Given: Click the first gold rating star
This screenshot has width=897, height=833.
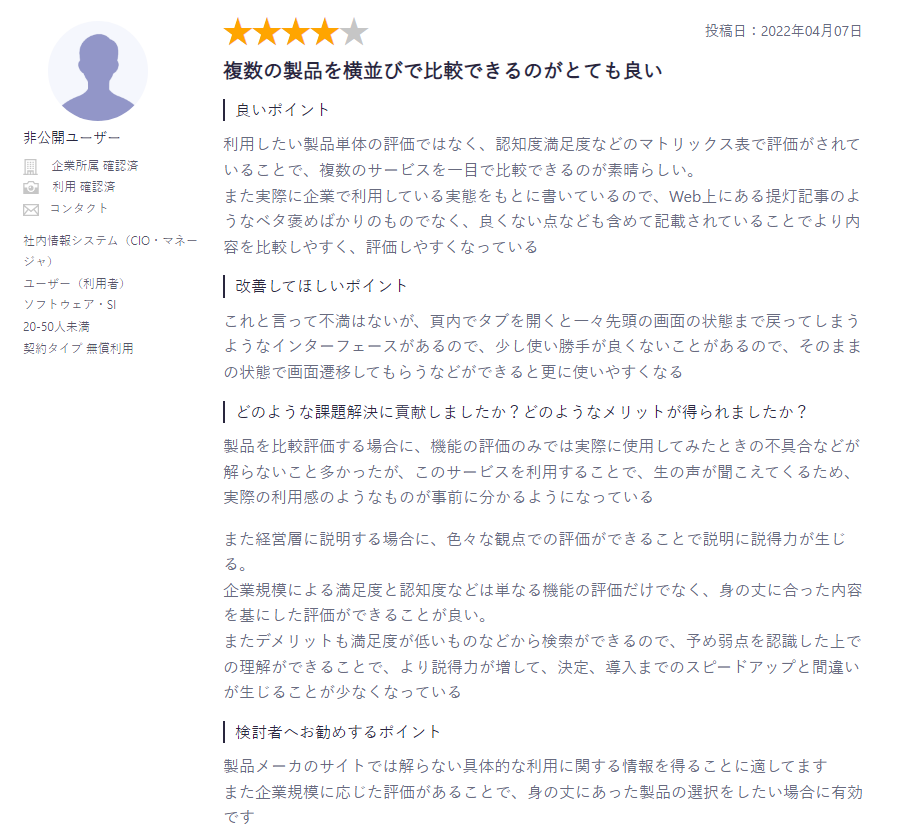Looking at the screenshot, I should [237, 31].
